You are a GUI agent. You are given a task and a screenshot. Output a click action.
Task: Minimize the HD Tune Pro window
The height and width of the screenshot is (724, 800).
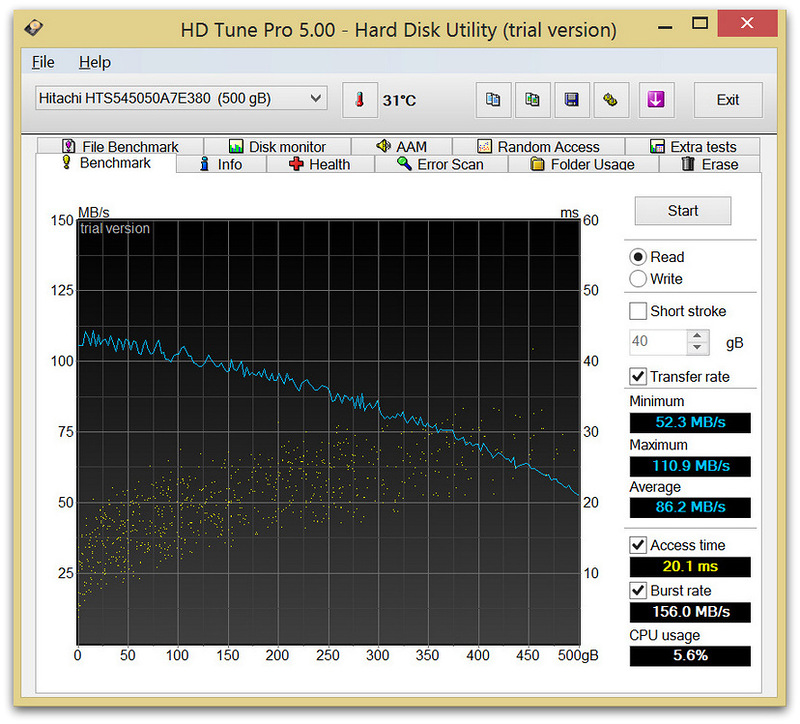665,26
